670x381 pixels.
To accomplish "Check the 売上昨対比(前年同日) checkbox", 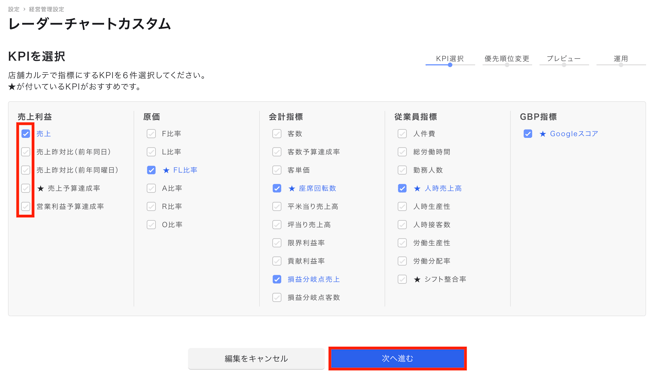I will [26, 152].
